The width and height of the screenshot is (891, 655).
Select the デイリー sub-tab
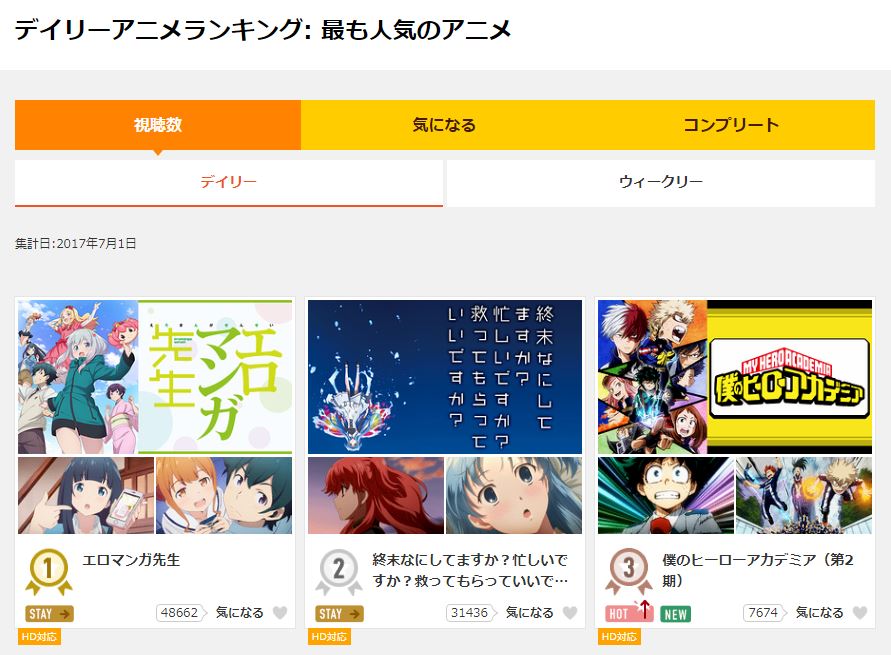tap(228, 182)
